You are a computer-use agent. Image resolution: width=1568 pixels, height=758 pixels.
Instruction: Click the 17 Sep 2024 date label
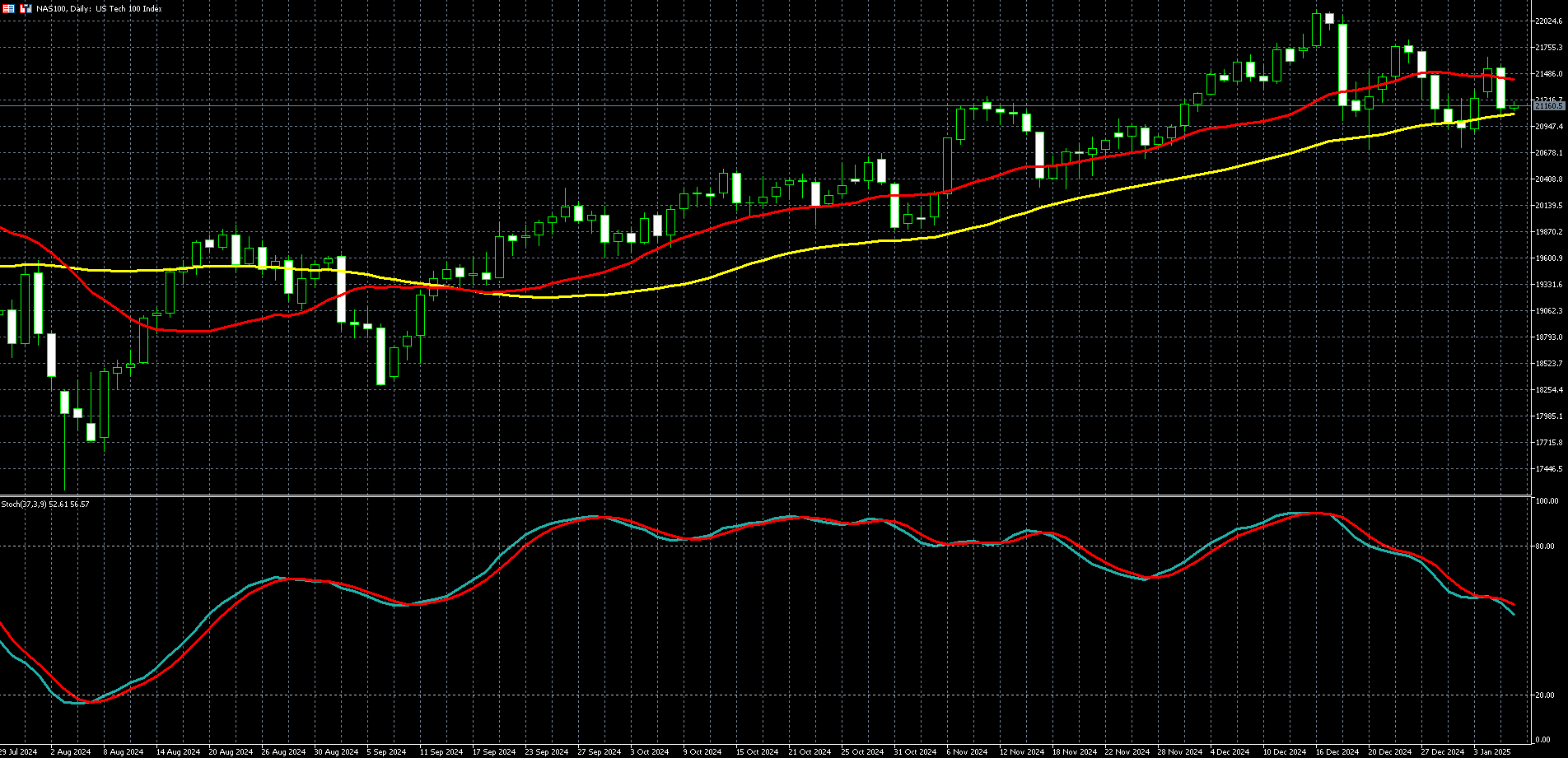(494, 751)
